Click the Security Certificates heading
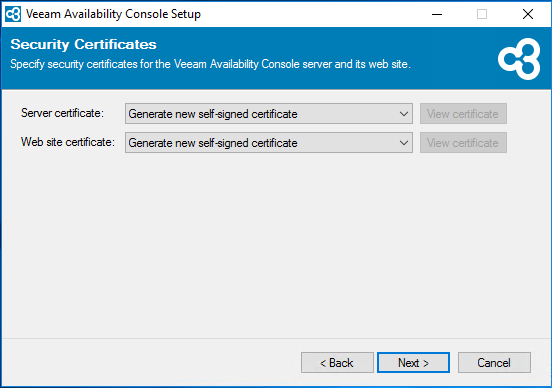This screenshot has height=388, width=552. coord(83,44)
